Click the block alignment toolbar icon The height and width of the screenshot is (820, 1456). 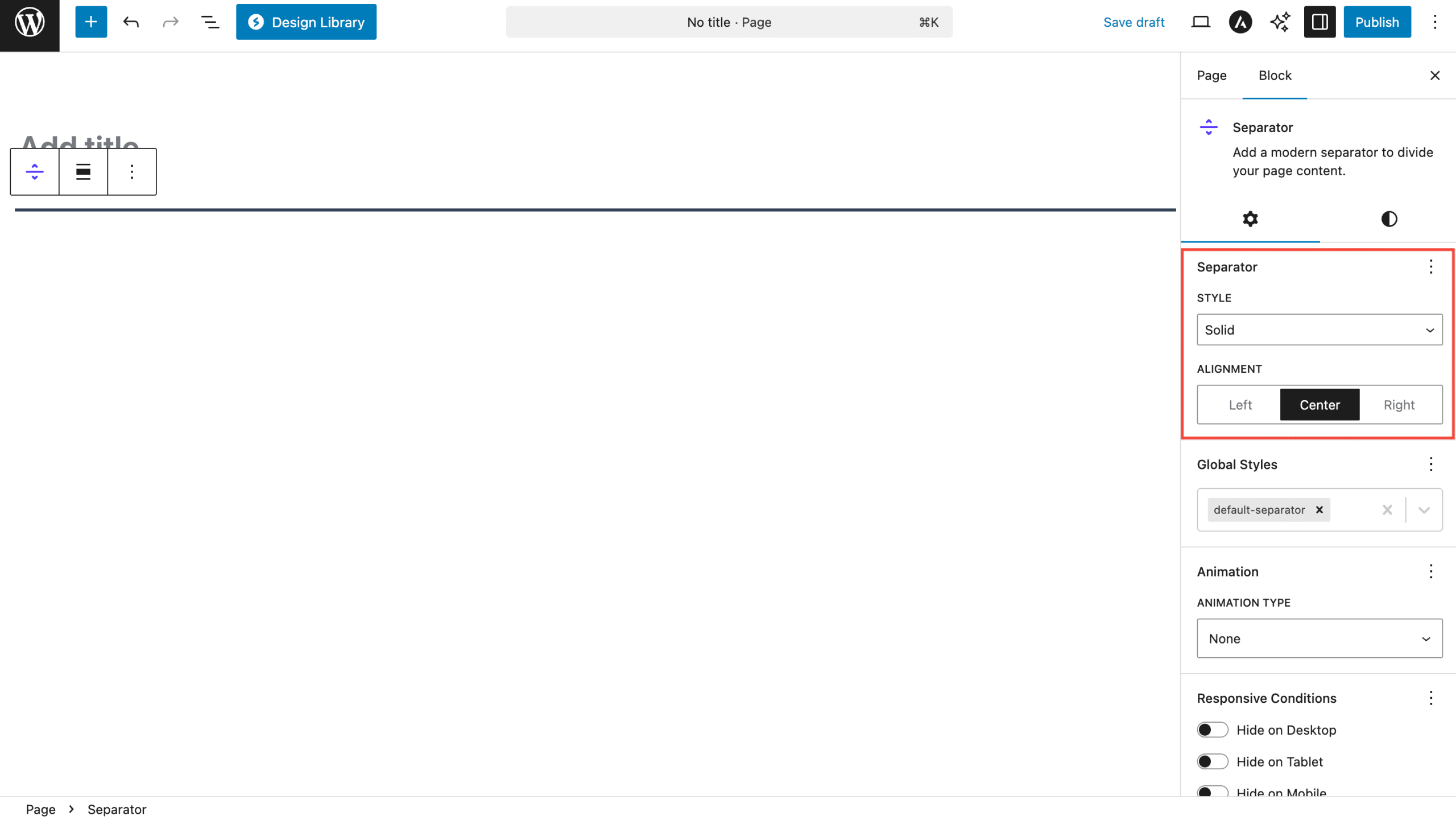tap(83, 172)
